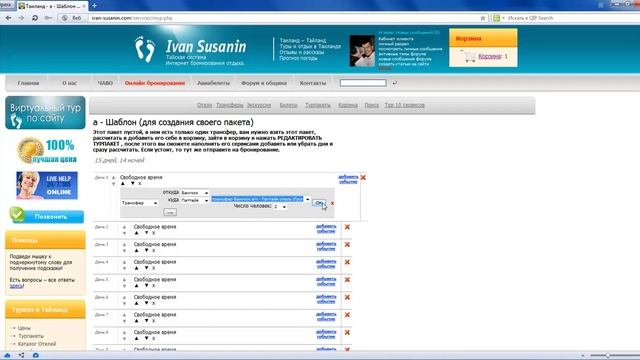Click the site search box in nav bar
640x360 pixels.
tap(363, 83)
